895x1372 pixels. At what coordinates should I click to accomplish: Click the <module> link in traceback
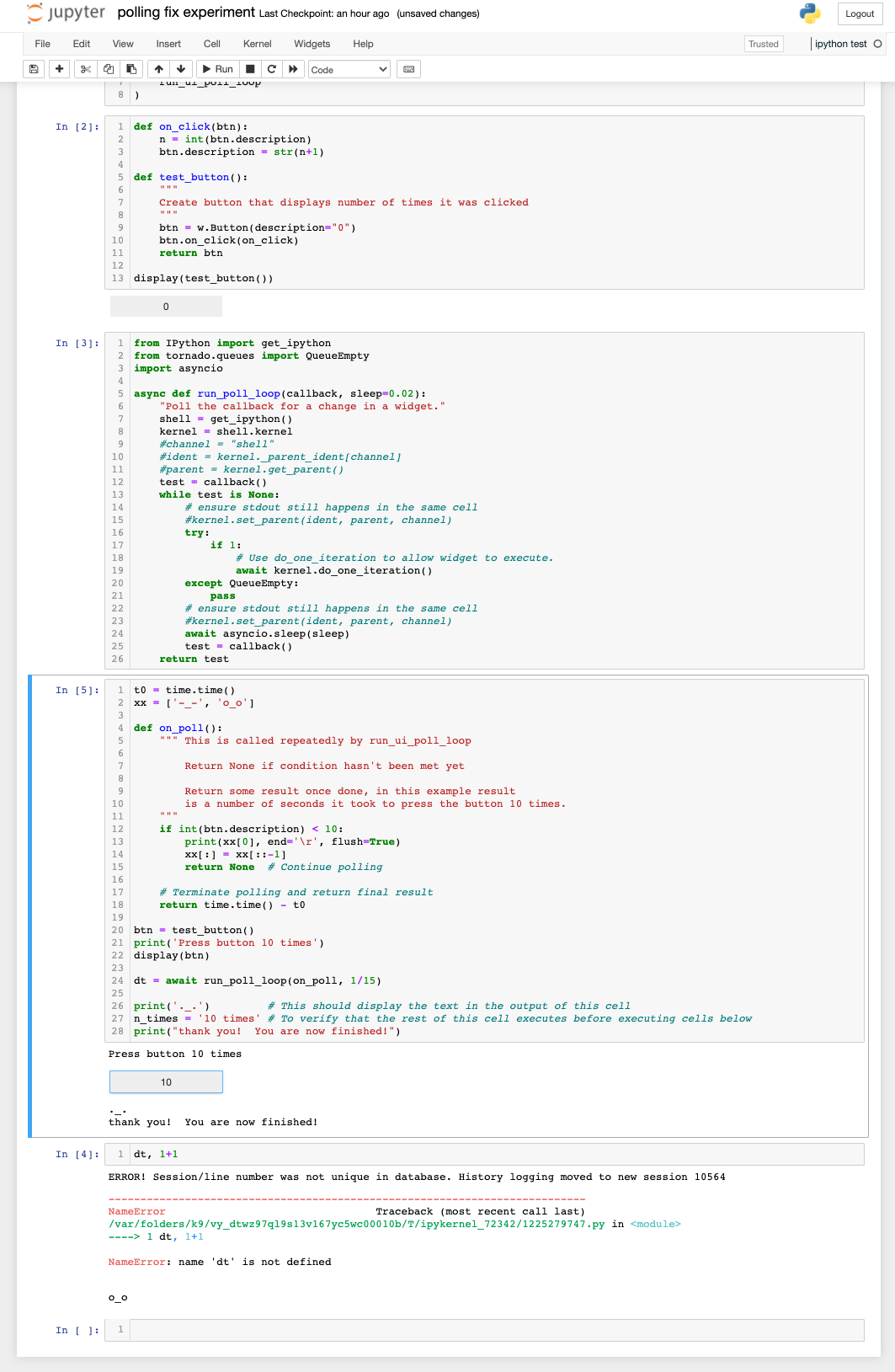(655, 1225)
